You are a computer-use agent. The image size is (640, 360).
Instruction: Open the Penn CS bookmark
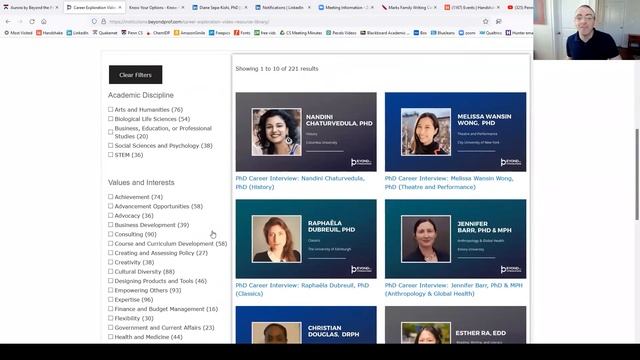click(132, 33)
